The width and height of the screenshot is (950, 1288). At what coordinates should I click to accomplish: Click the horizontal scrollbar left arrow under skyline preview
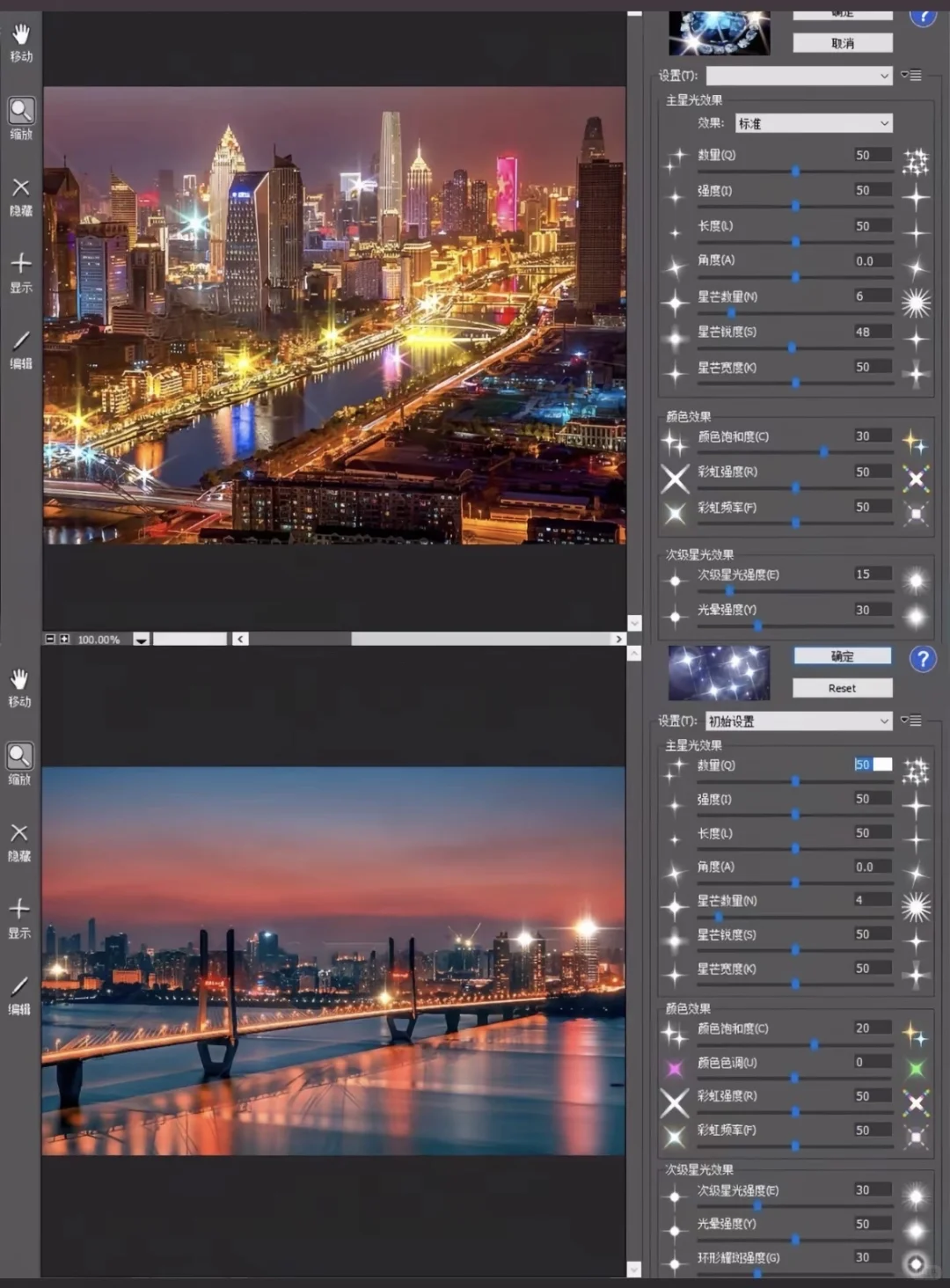pos(240,639)
